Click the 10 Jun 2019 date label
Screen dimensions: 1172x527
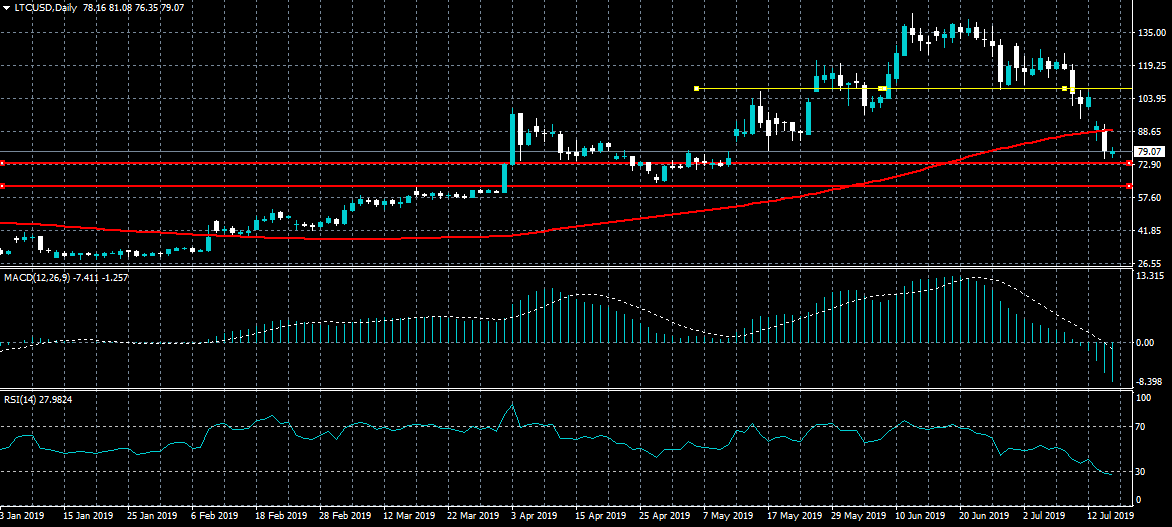921,516
